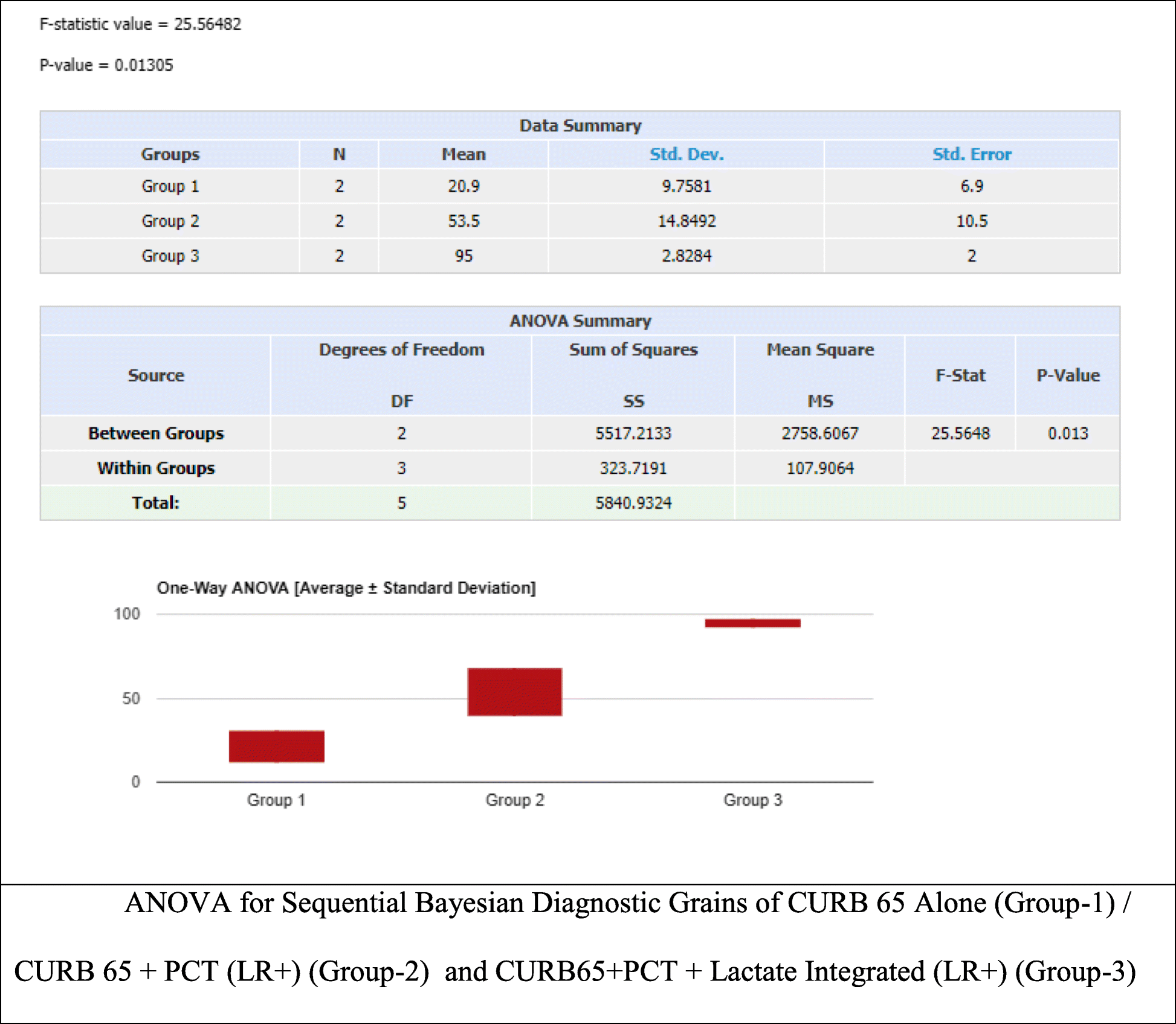Click the mean value 95
The image size is (1176, 1024).
tap(464, 256)
